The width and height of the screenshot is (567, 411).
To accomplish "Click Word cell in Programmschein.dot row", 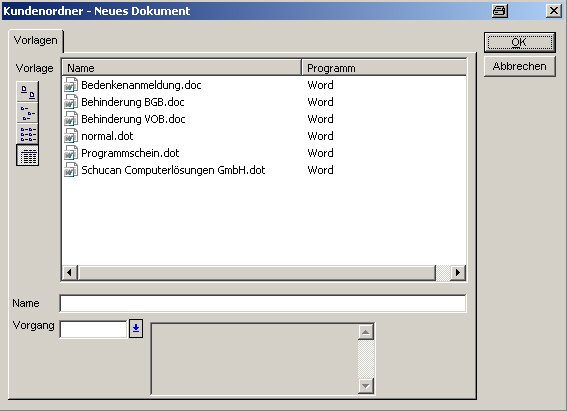I will 320,153.
